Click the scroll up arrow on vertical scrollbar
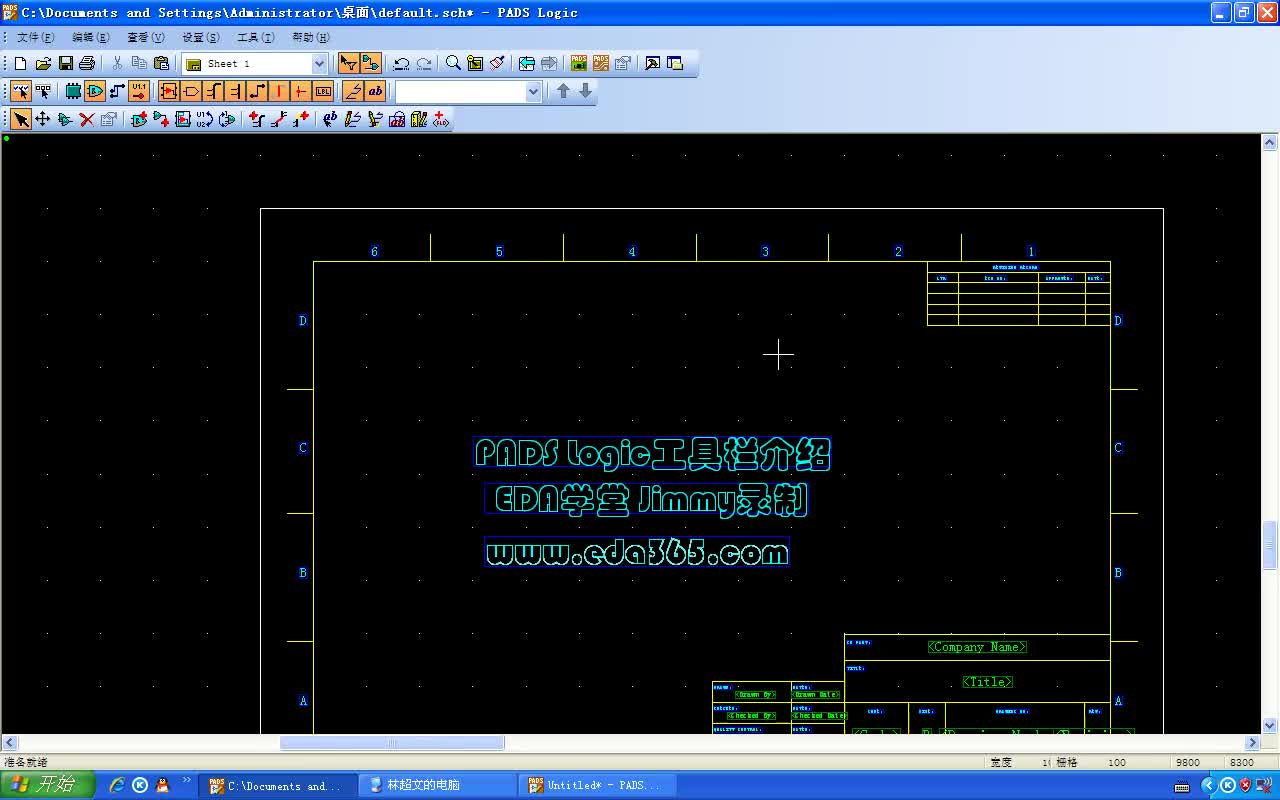This screenshot has height=800, width=1280. point(1270,143)
